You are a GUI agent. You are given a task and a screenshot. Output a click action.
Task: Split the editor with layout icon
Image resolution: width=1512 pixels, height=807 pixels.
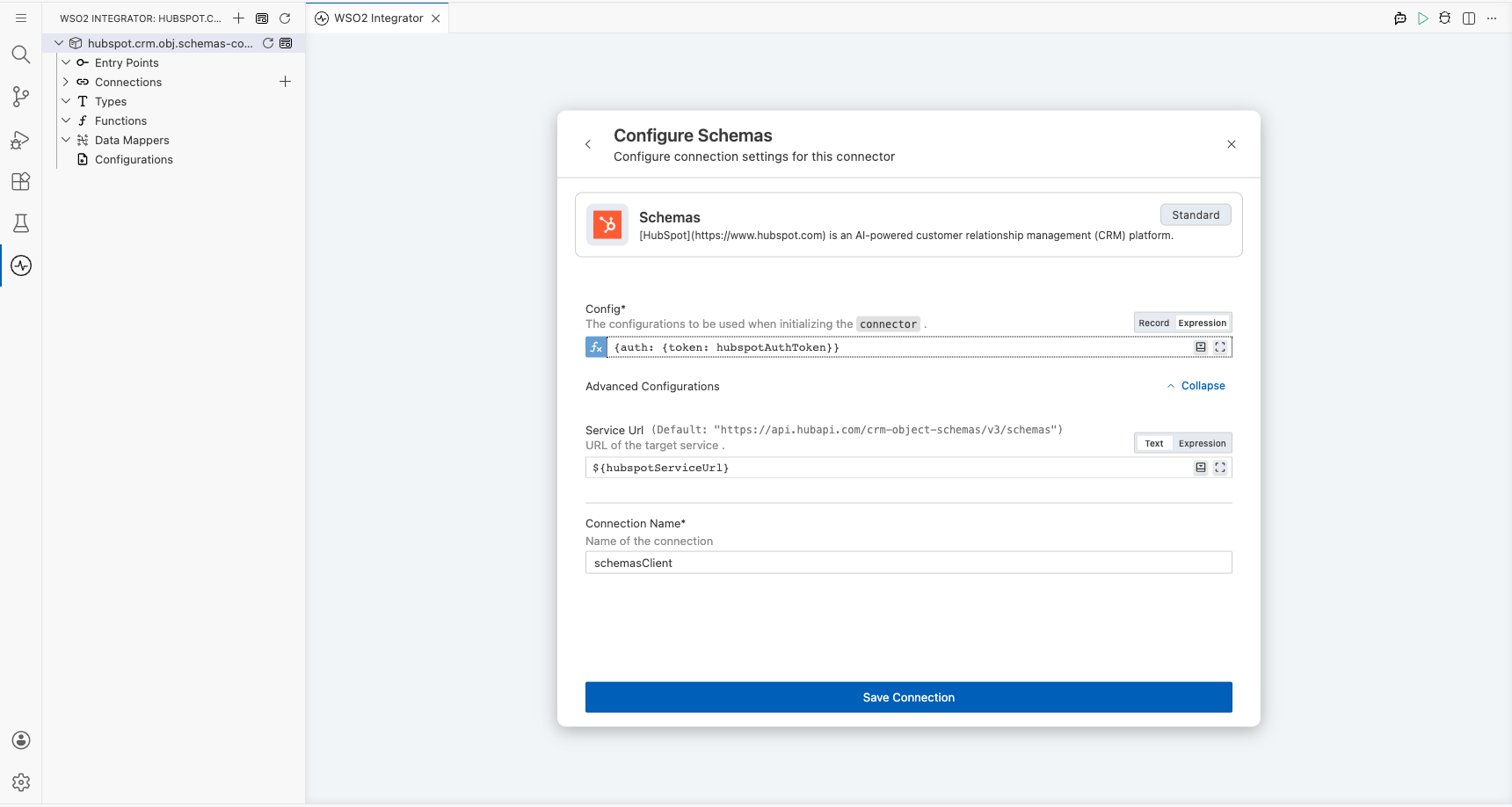[x=1469, y=18]
